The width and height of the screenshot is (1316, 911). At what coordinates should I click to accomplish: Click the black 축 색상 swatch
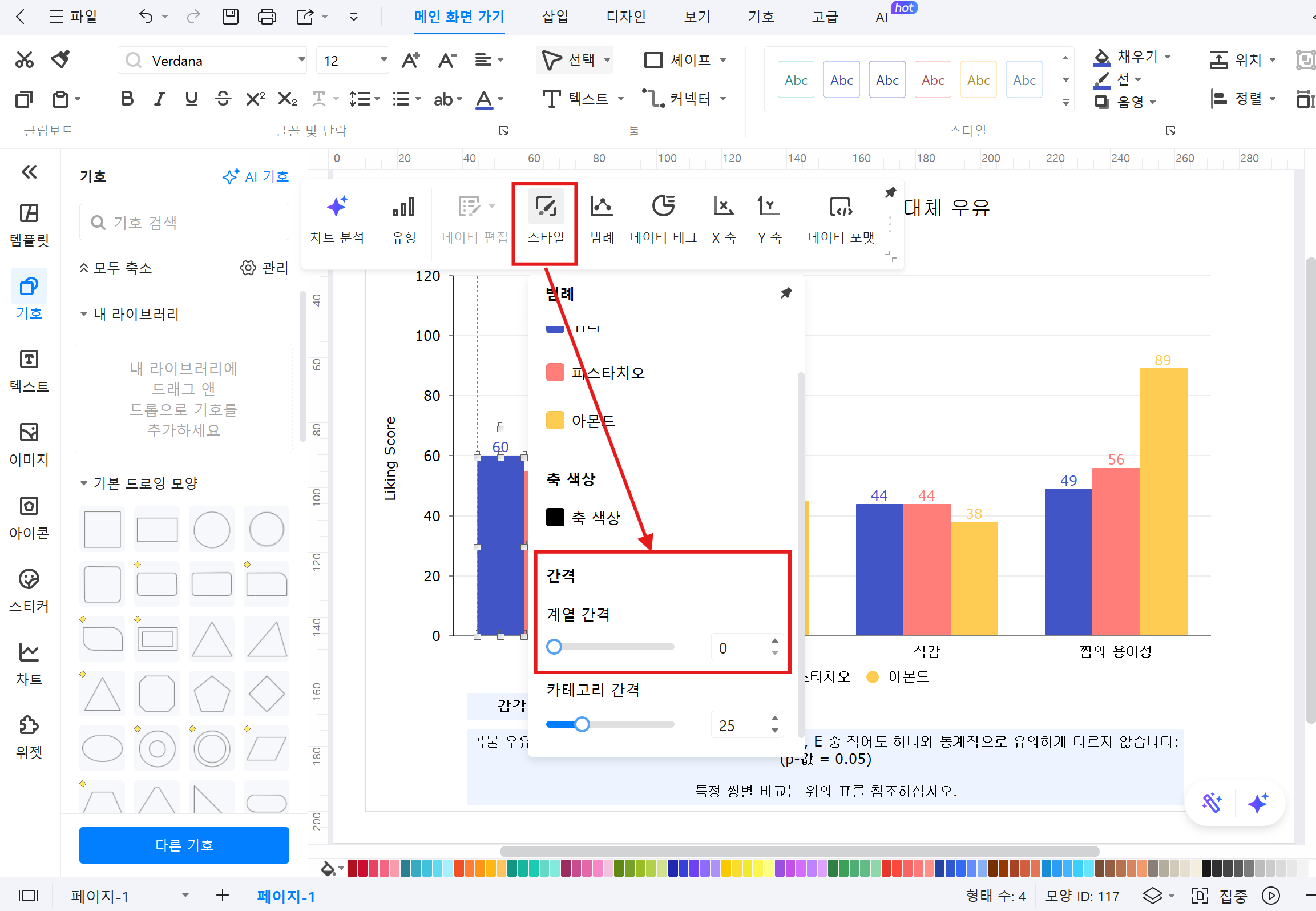point(555,517)
